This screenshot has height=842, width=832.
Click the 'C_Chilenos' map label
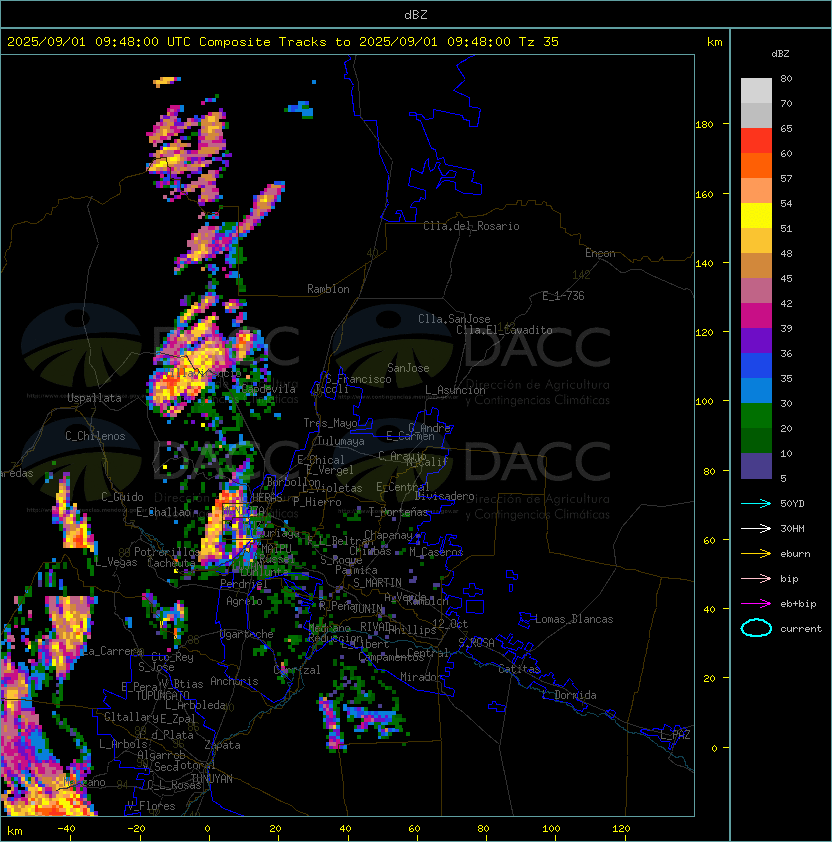click(x=95, y=436)
